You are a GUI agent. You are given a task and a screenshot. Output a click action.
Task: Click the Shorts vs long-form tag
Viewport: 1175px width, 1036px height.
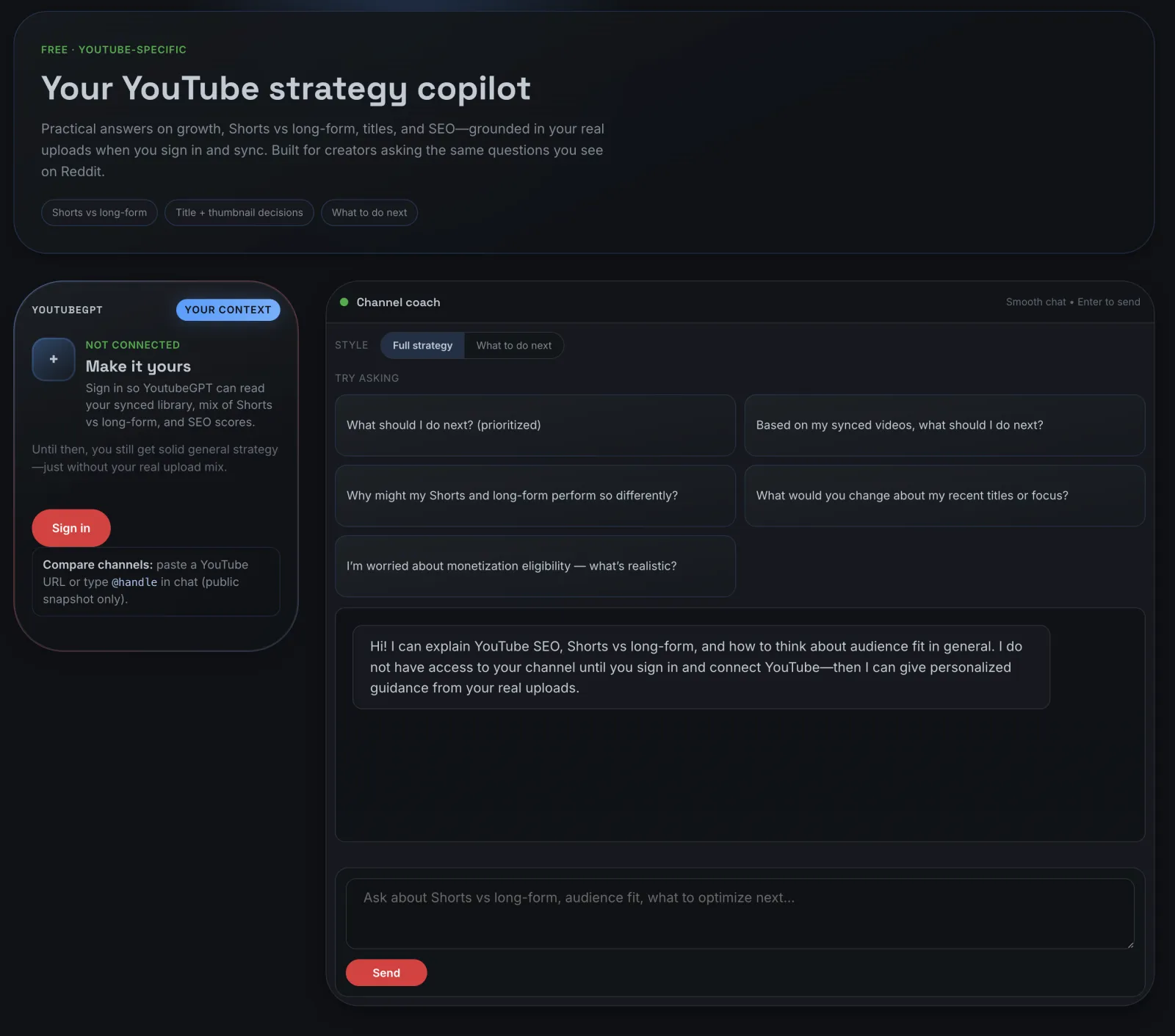(99, 213)
